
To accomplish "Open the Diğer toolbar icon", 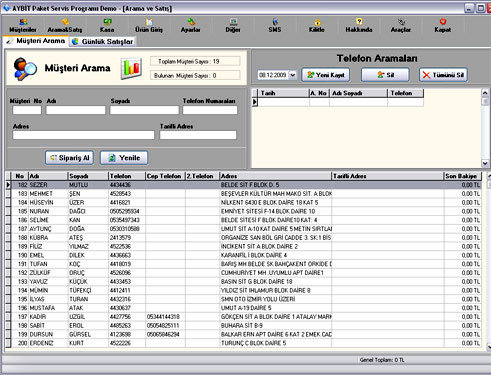I will [x=233, y=26].
